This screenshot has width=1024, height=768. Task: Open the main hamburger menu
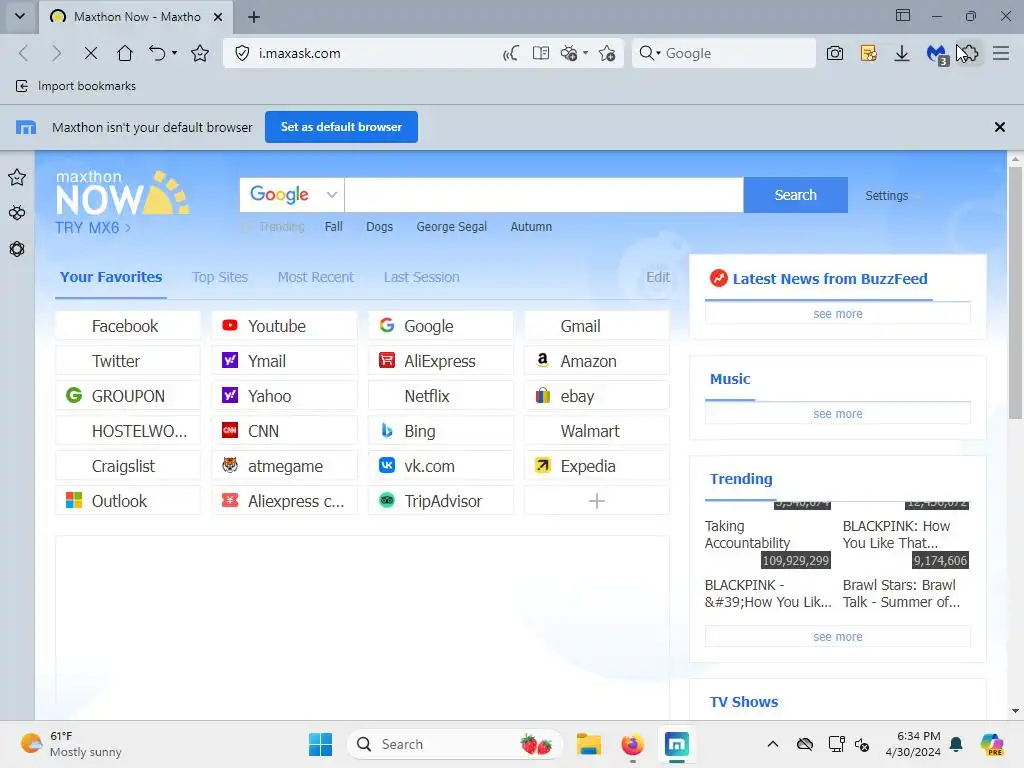point(1000,53)
